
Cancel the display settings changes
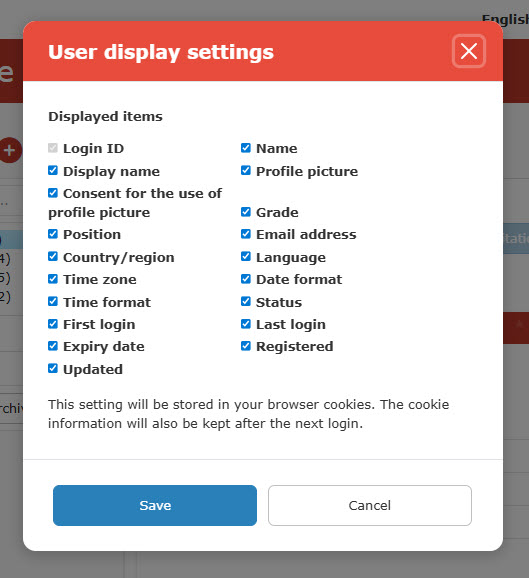coord(370,505)
